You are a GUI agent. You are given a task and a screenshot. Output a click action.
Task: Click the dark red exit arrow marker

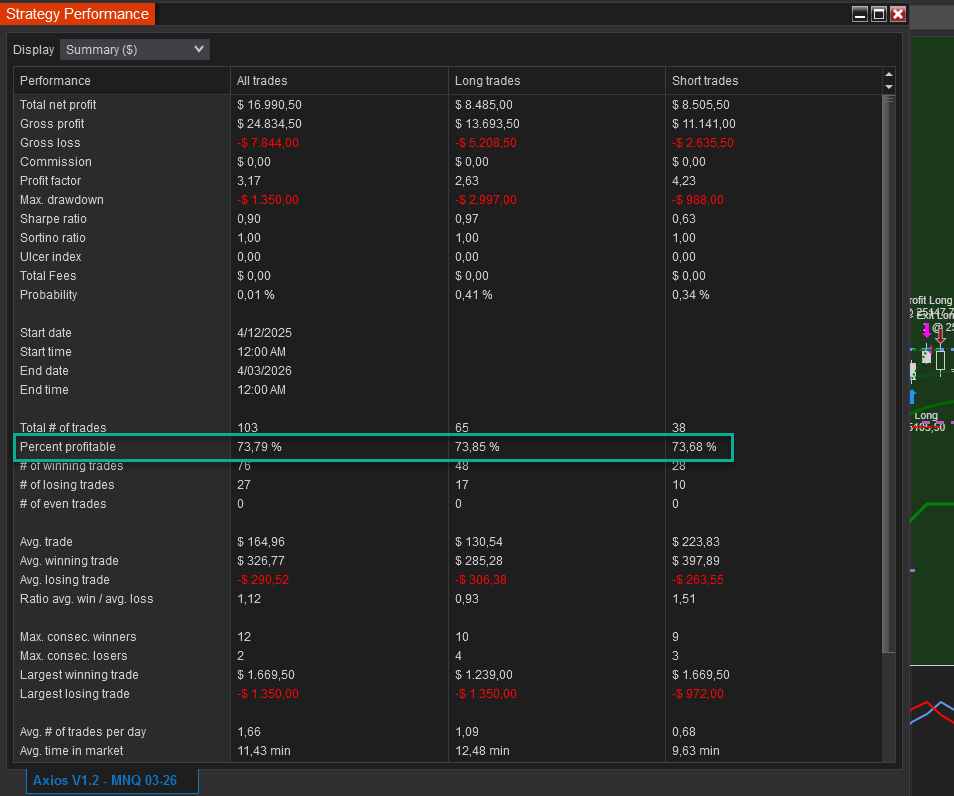point(940,335)
